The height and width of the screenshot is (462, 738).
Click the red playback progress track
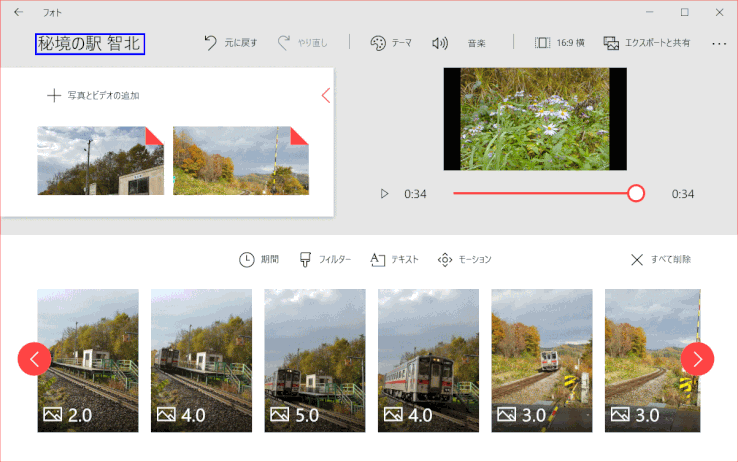(x=540, y=193)
